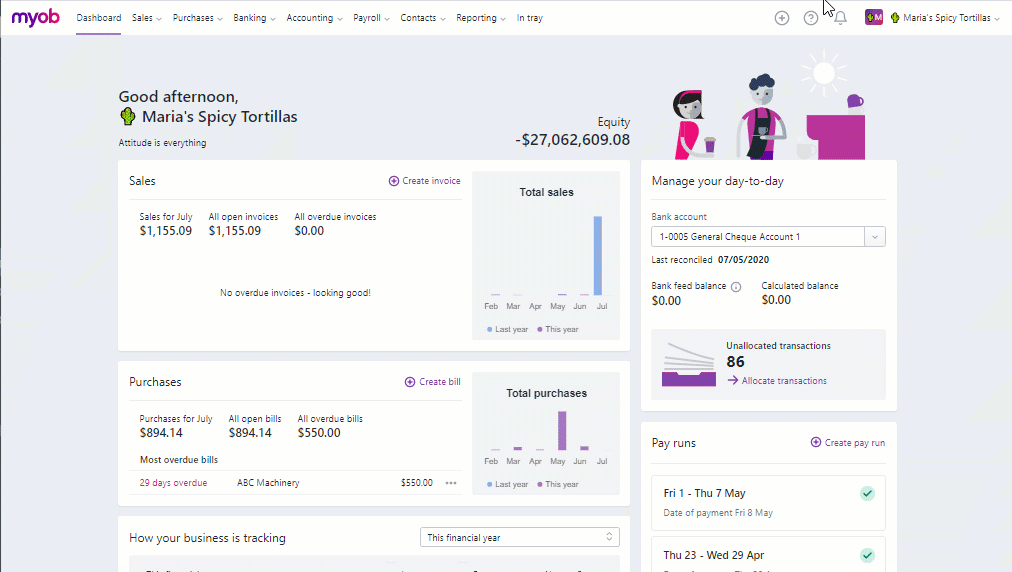This screenshot has height=572, width=1012.
Task: Click the green check for Thu 23 - Wed 29 Apr
Action: click(867, 555)
